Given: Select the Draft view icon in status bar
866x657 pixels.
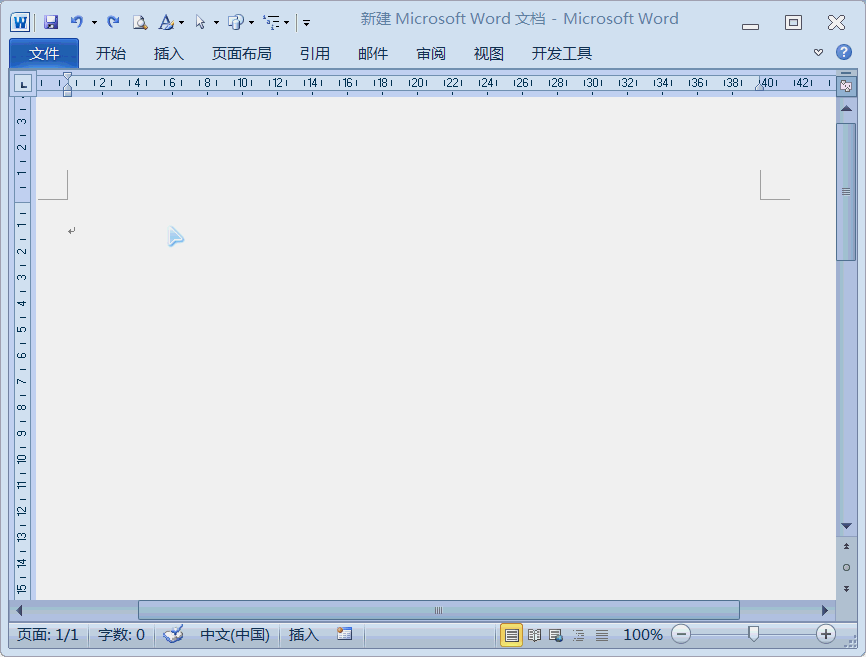Looking at the screenshot, I should point(601,634).
